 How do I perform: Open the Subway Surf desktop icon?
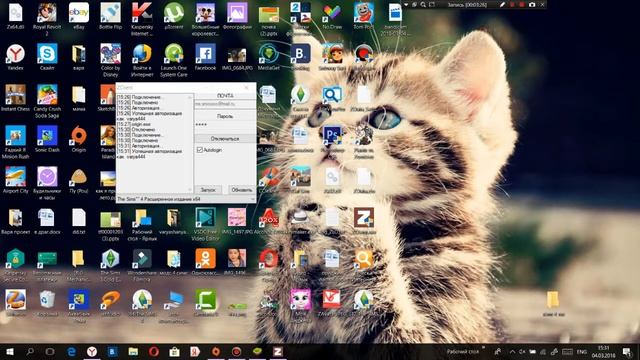(x=332, y=57)
